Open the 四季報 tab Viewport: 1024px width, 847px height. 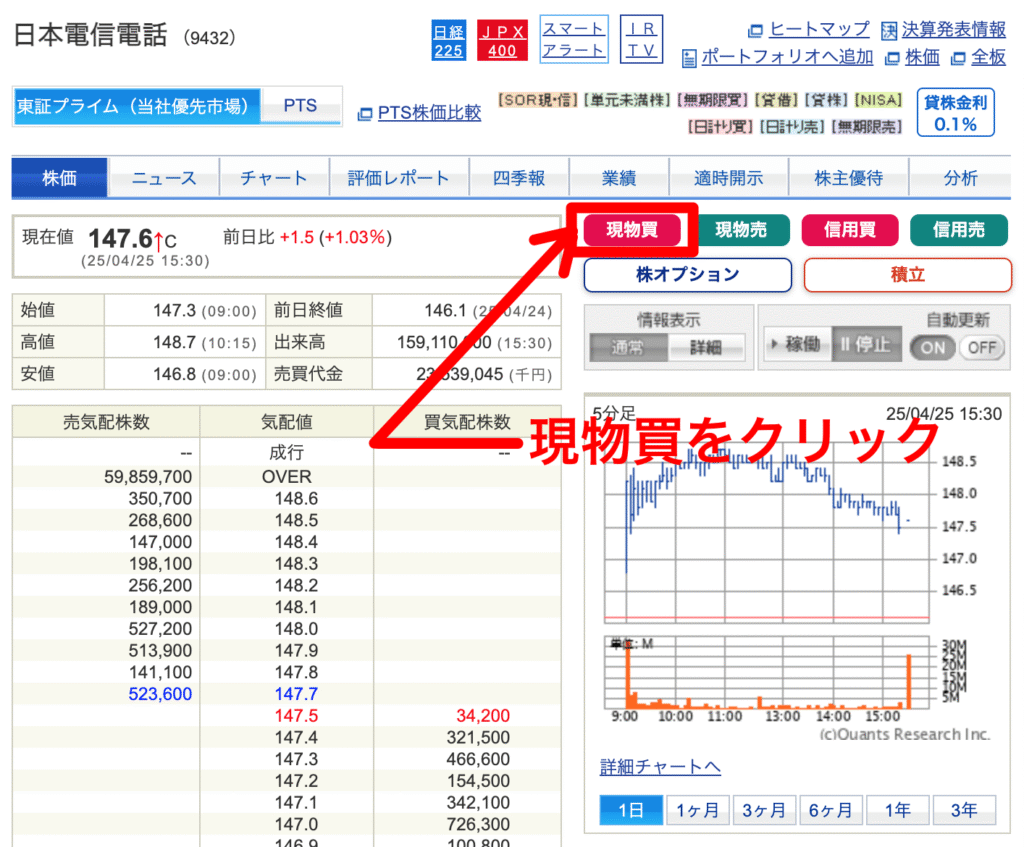[519, 178]
